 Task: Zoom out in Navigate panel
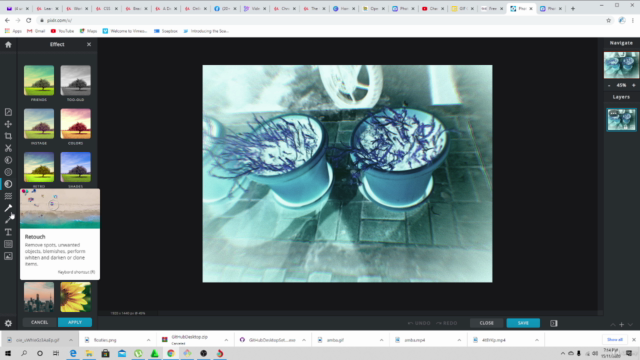pyautogui.click(x=609, y=85)
